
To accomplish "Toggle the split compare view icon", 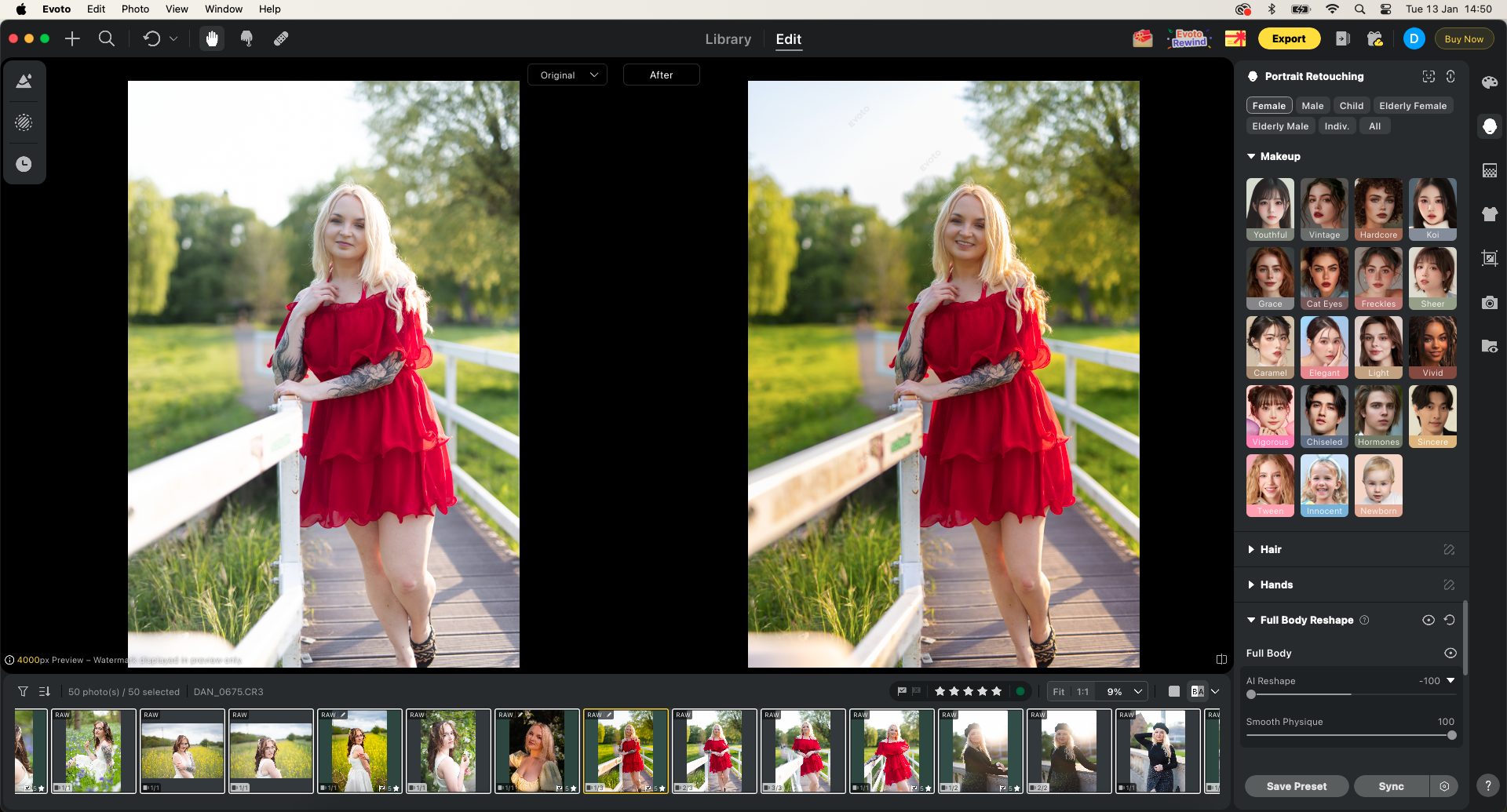I will click(1221, 659).
